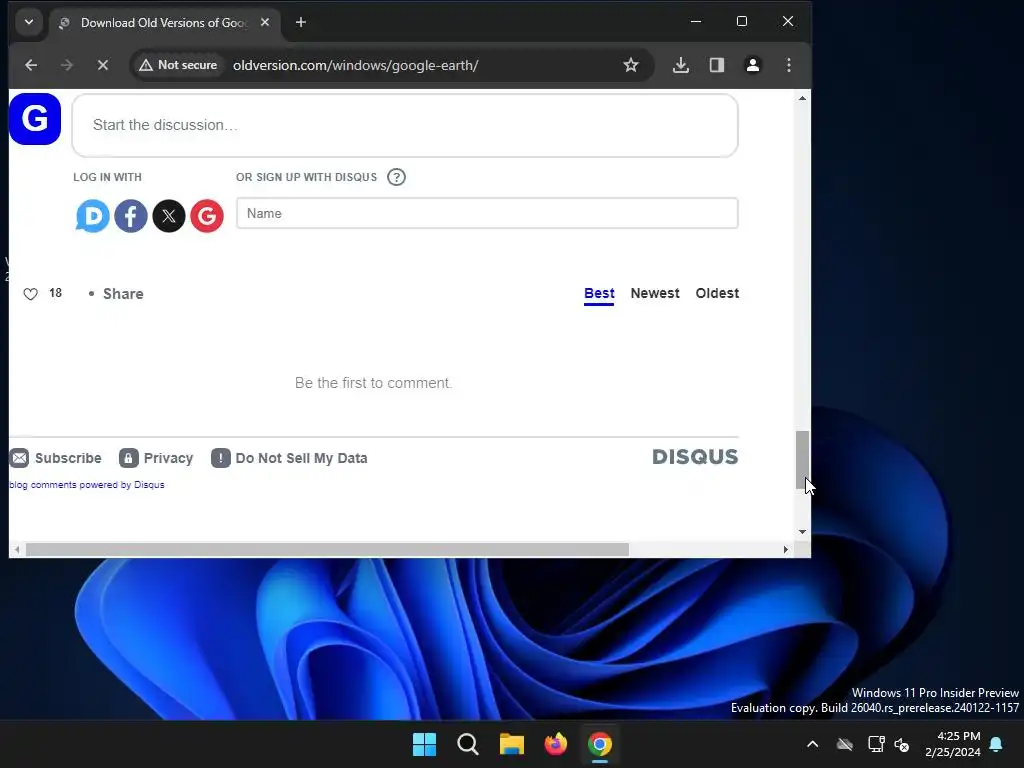View the Not secure site info
Viewport: 1024px width, 768px height.
coord(178,65)
